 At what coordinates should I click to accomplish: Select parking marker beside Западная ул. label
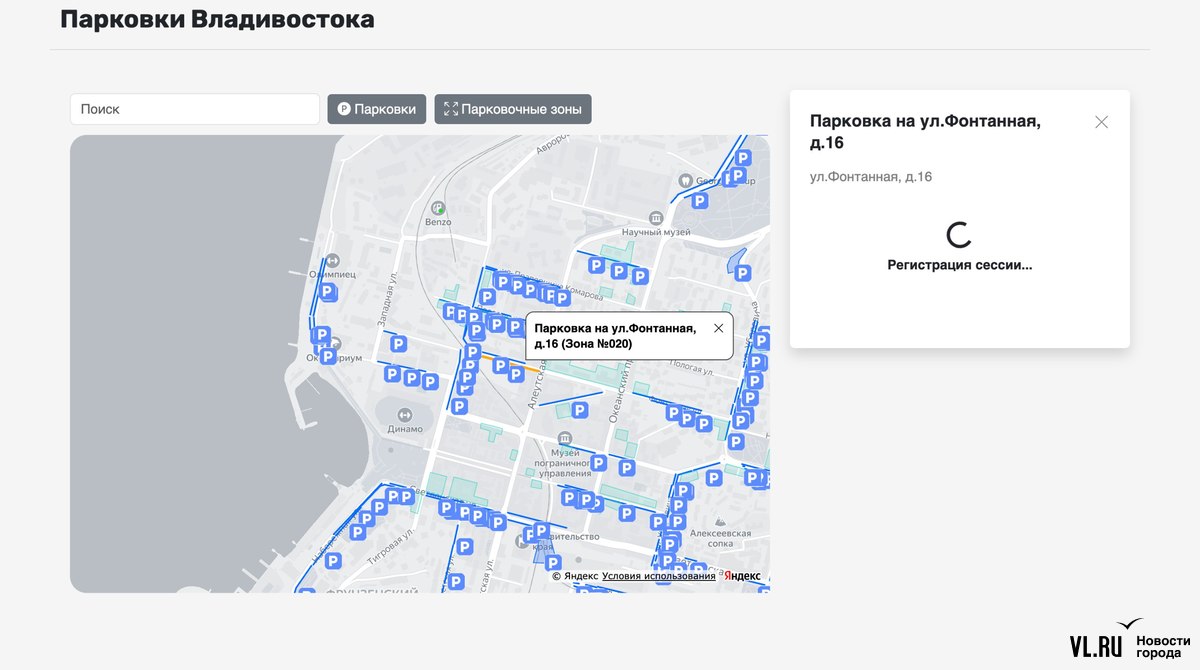[x=398, y=344]
